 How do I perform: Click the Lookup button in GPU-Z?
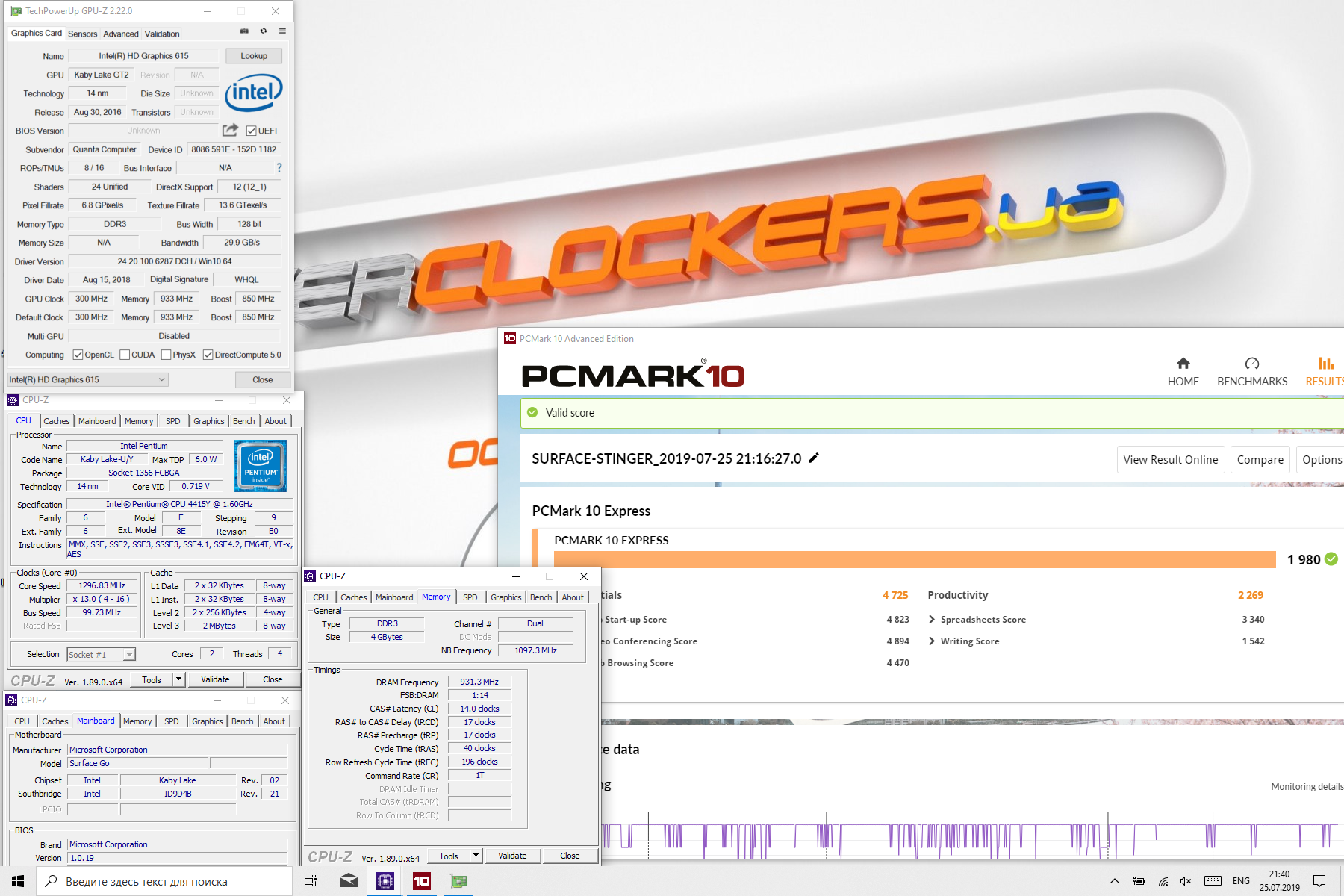(254, 56)
